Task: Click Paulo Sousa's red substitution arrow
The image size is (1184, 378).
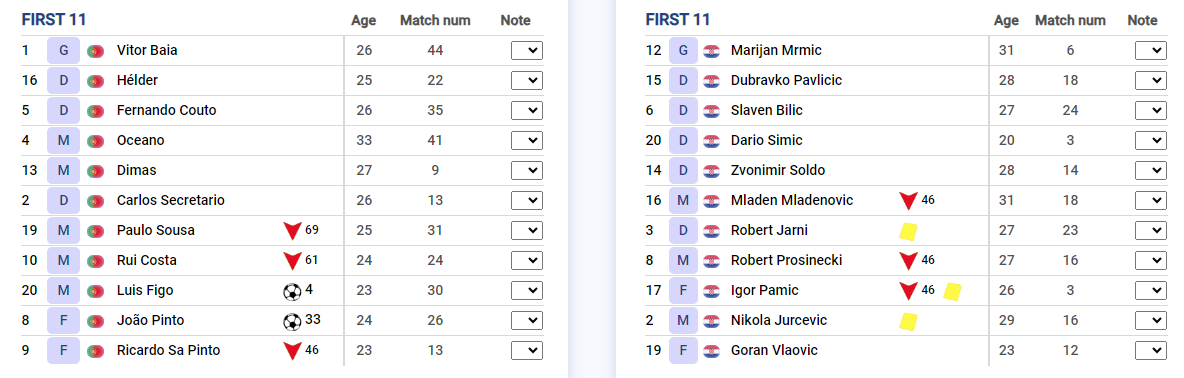Action: [x=292, y=231]
